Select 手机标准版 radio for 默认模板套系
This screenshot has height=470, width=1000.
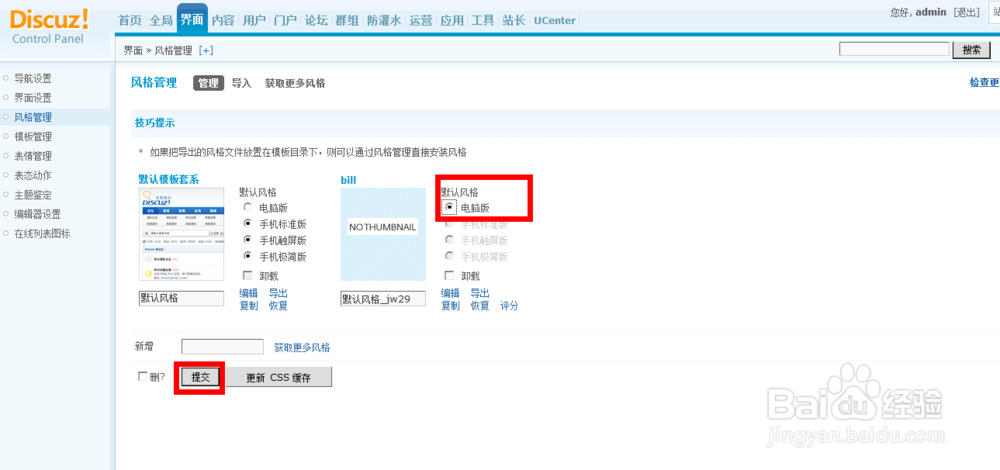[x=247, y=223]
